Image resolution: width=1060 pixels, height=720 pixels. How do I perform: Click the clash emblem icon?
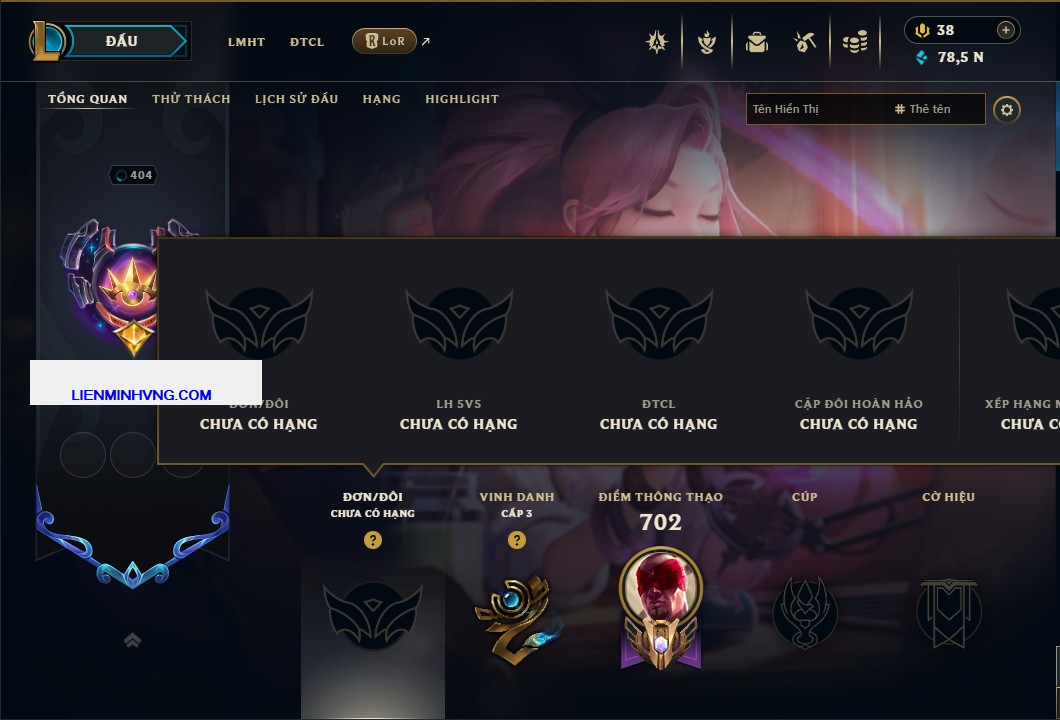pyautogui.click(x=656, y=43)
